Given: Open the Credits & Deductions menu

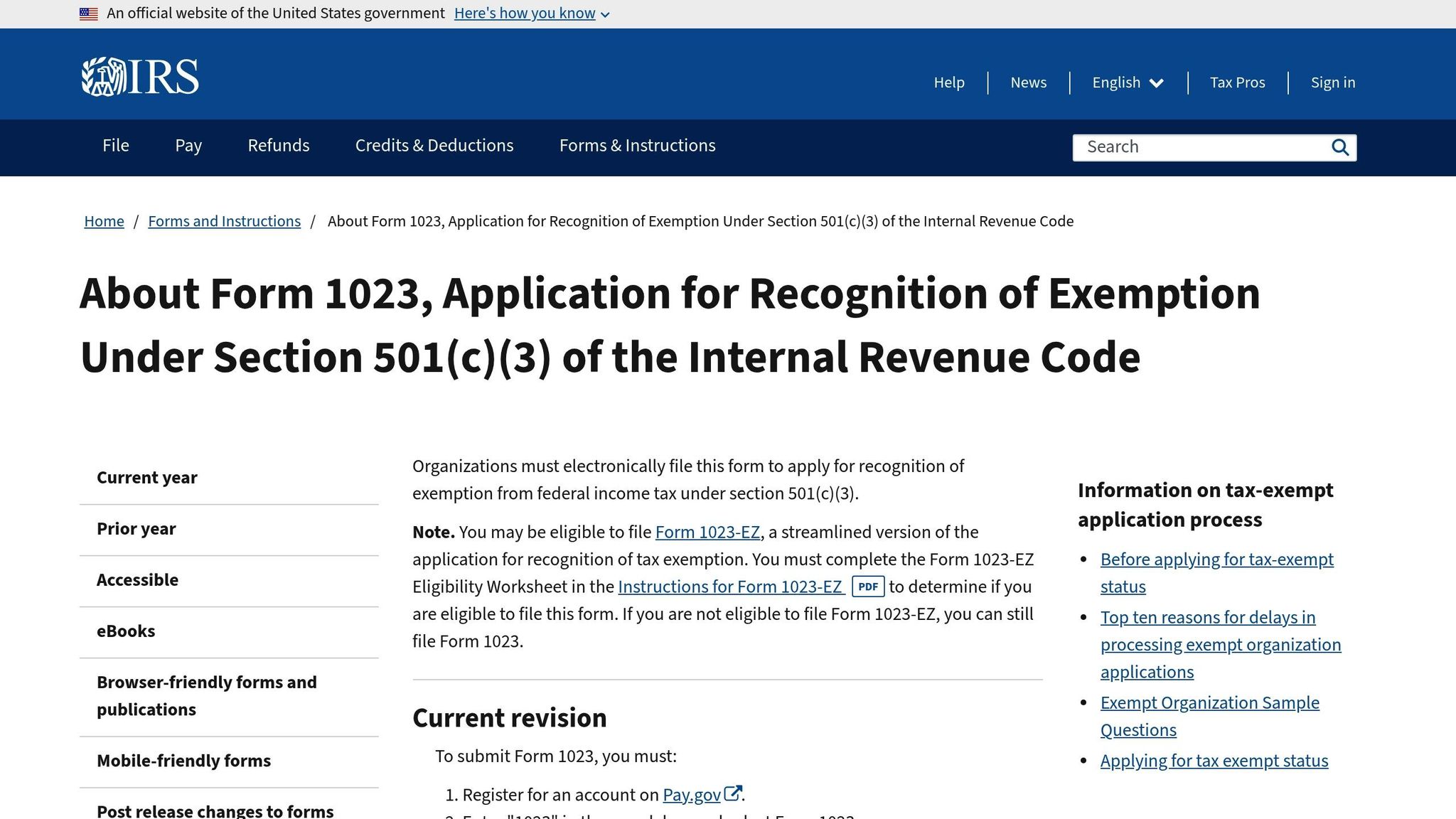Looking at the screenshot, I should coord(434,146).
